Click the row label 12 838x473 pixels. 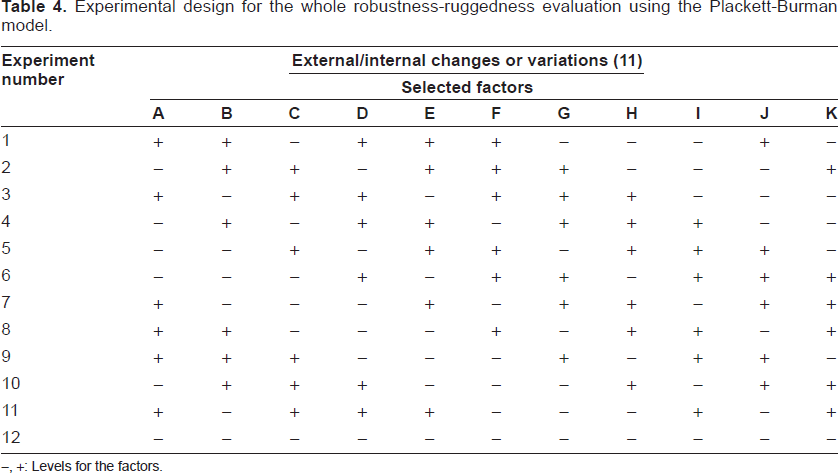point(11,438)
